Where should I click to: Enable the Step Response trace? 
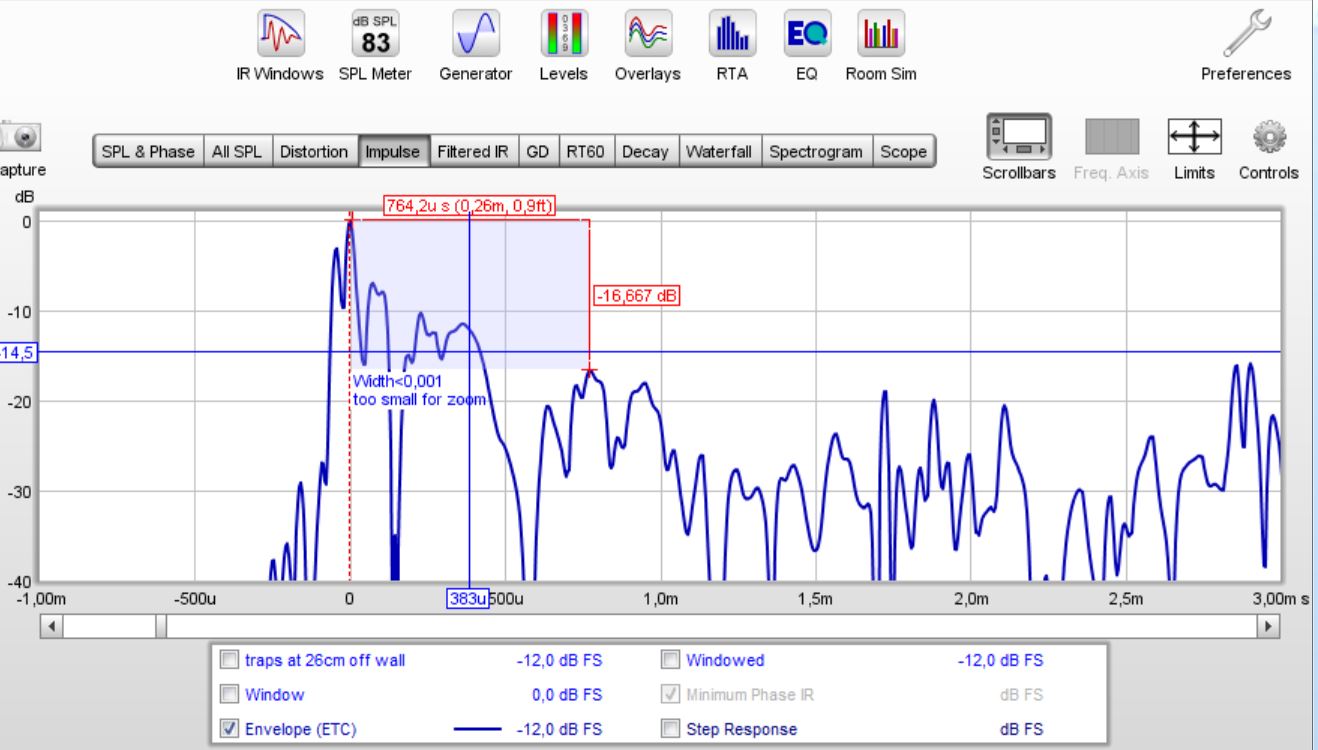pyautogui.click(x=671, y=729)
